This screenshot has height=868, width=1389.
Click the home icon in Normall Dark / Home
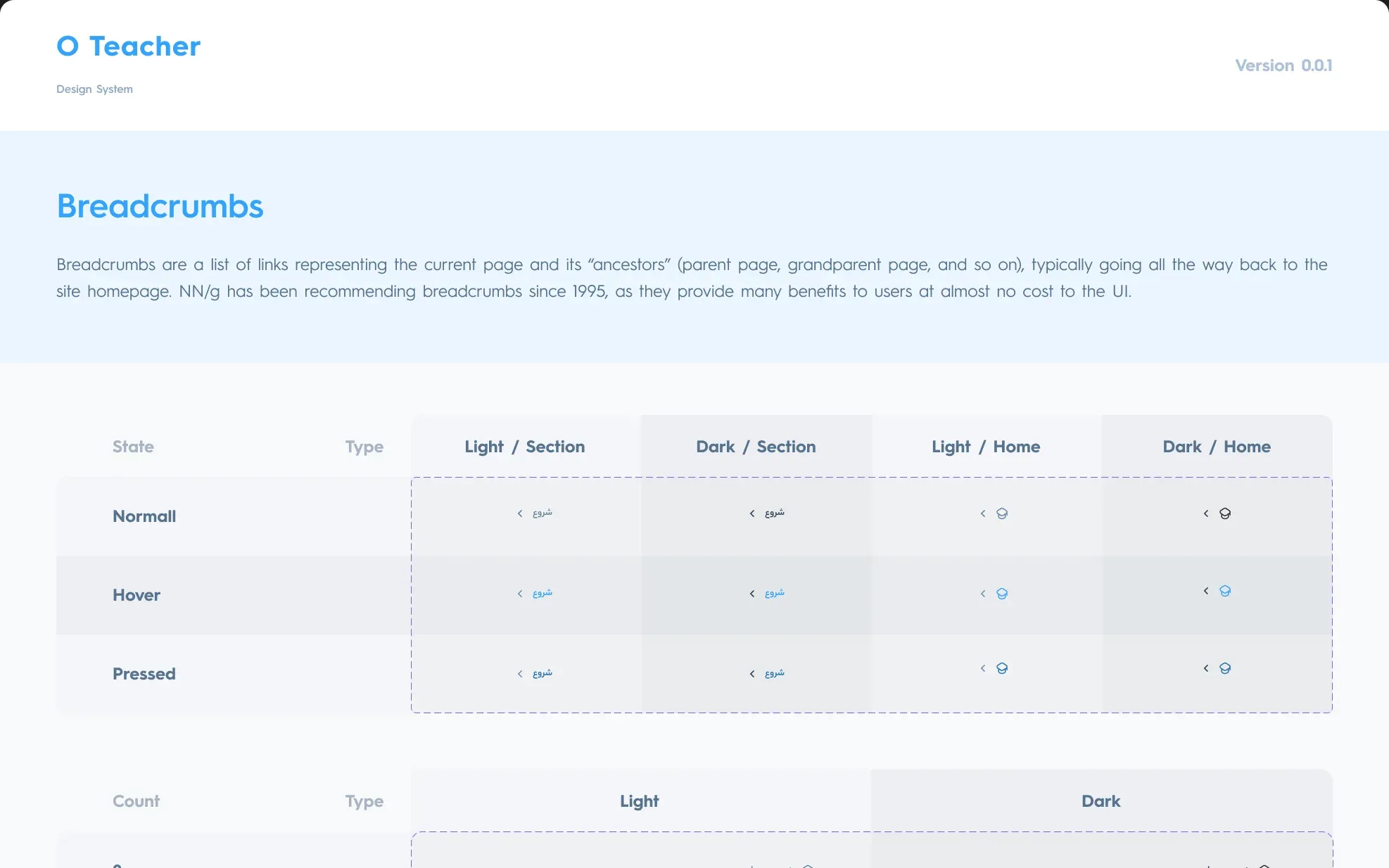[x=1225, y=513]
